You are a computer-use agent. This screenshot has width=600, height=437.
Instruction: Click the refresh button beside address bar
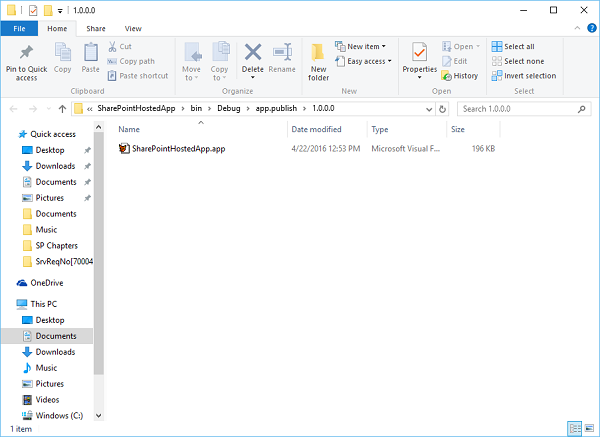point(442,109)
